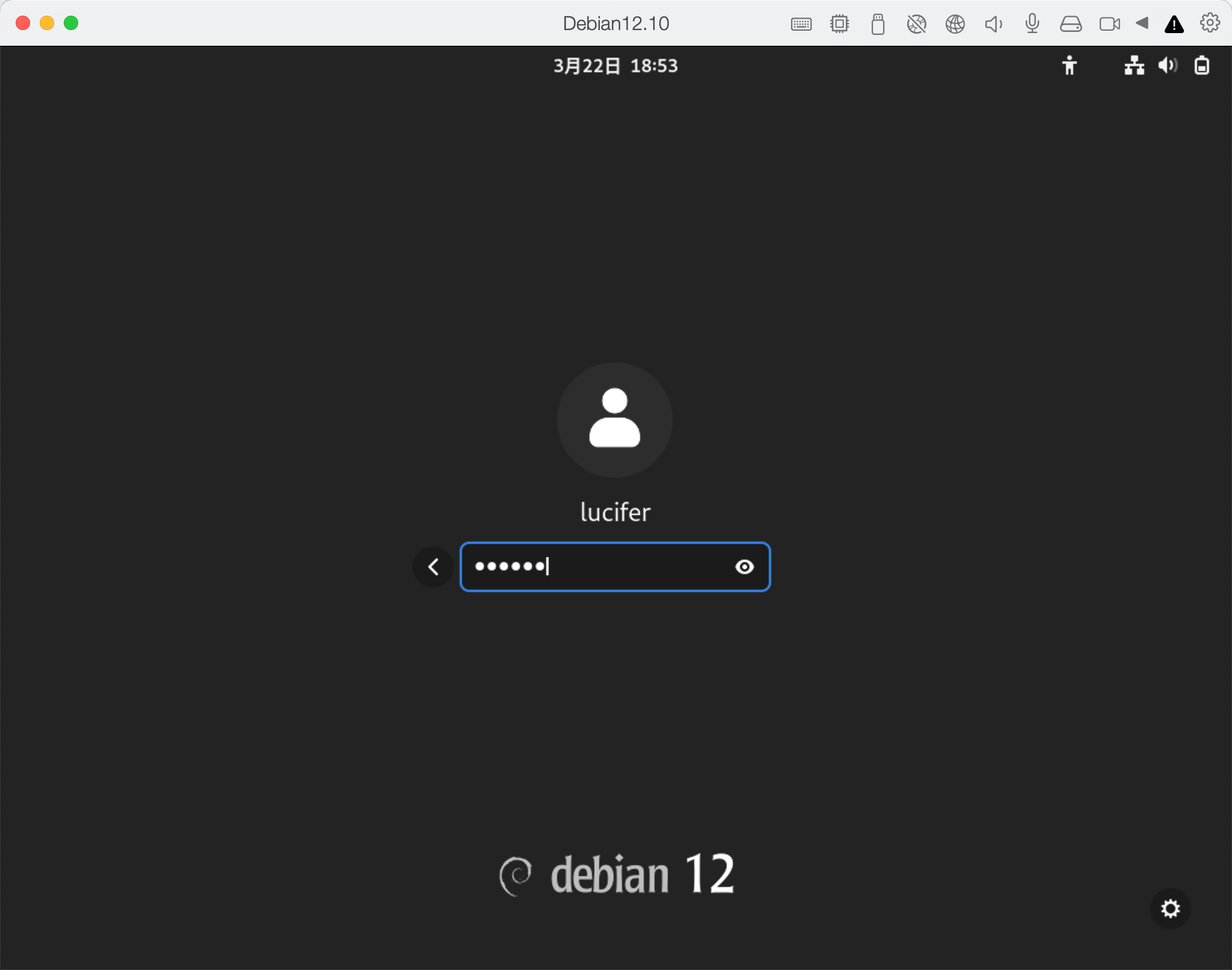The width and height of the screenshot is (1232, 970).
Task: Go back with the left chevron button
Action: click(433, 567)
